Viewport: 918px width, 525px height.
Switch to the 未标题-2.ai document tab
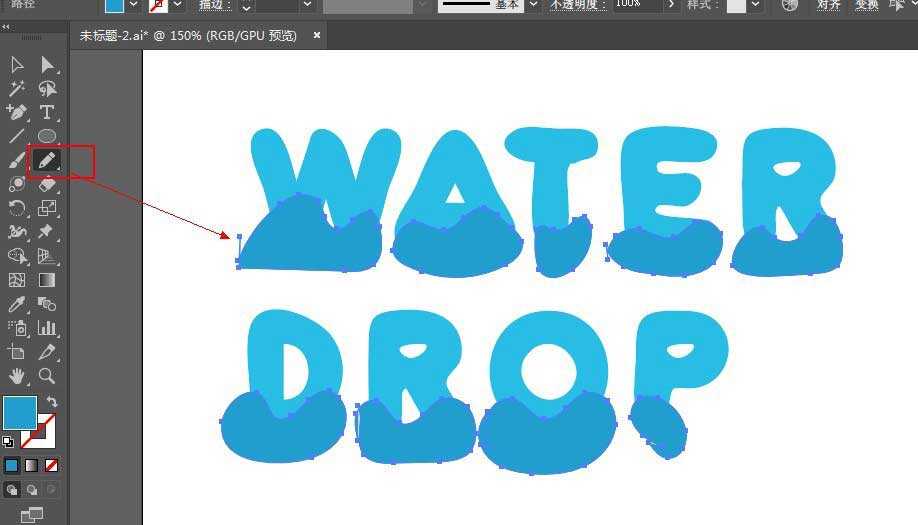[188, 35]
